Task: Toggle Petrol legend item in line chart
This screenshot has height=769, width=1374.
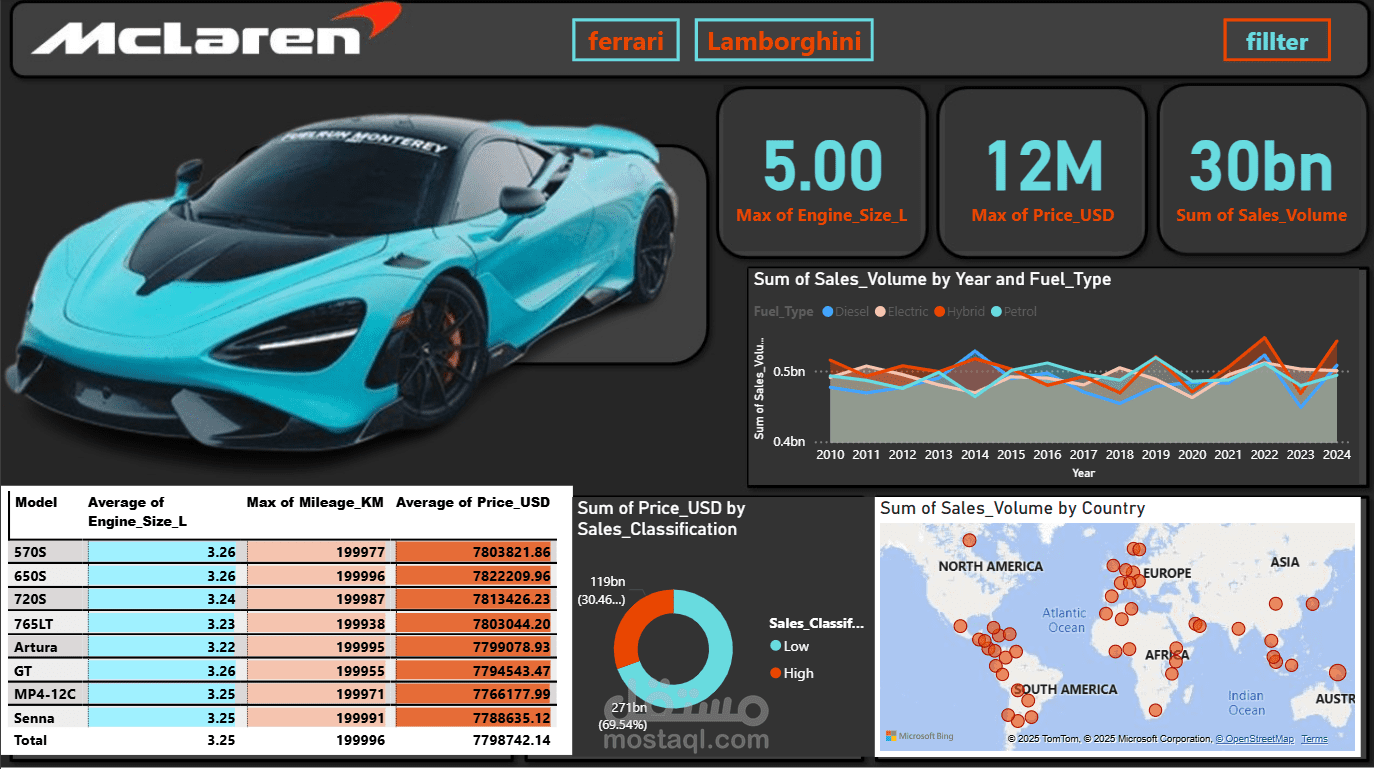Action: [x=1014, y=312]
